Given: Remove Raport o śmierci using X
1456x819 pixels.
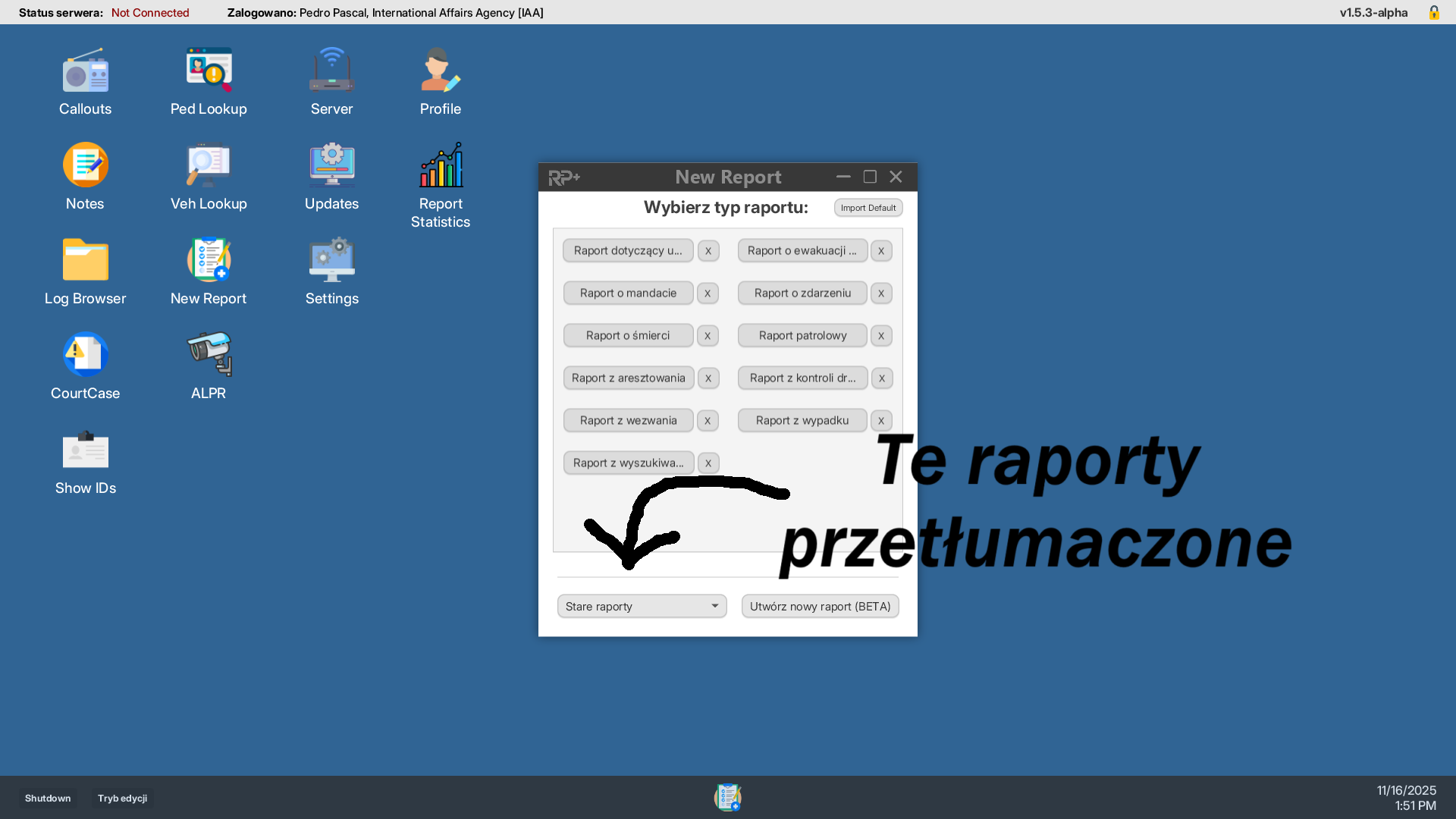Looking at the screenshot, I should [708, 335].
